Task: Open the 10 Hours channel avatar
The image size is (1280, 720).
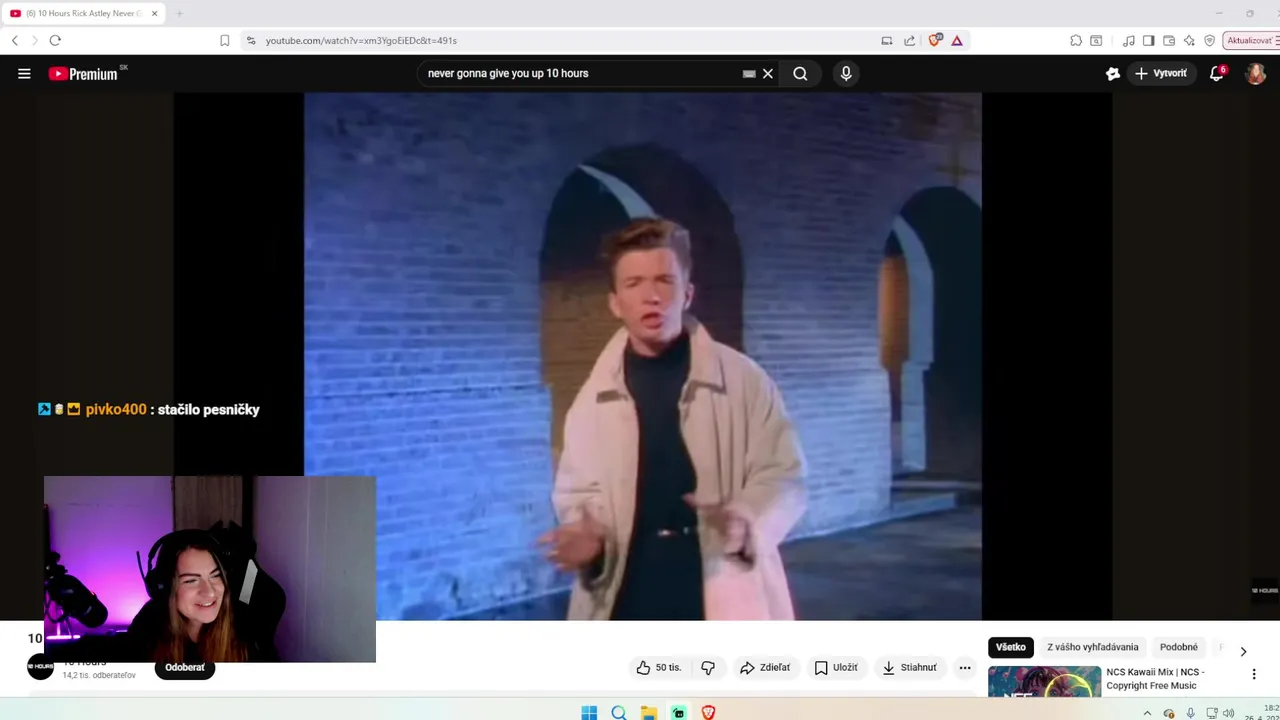Action: tap(40, 667)
